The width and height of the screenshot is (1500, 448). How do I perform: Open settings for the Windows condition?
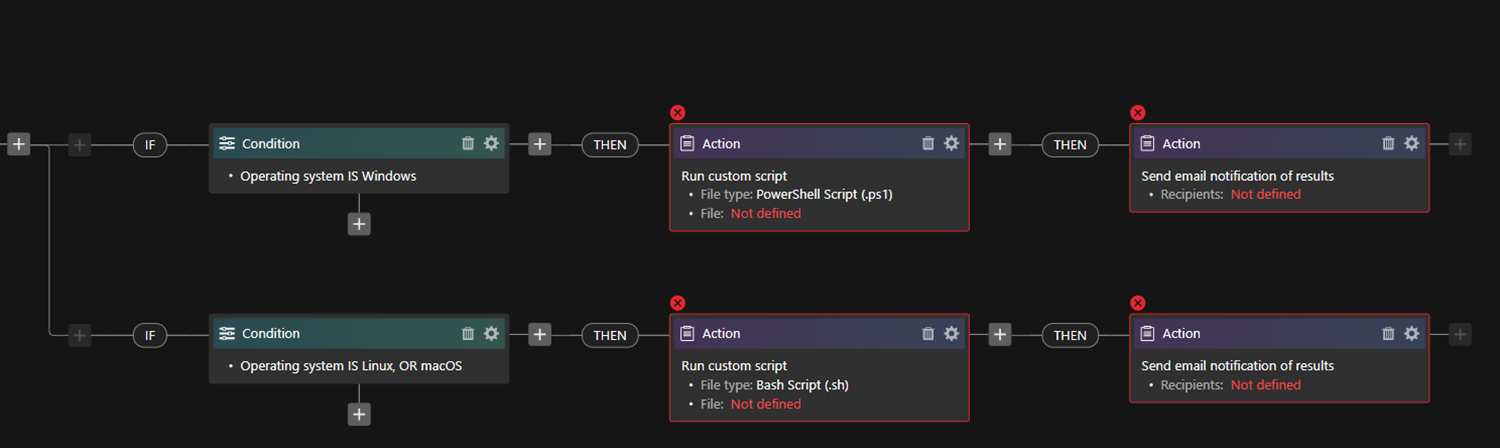coord(491,144)
